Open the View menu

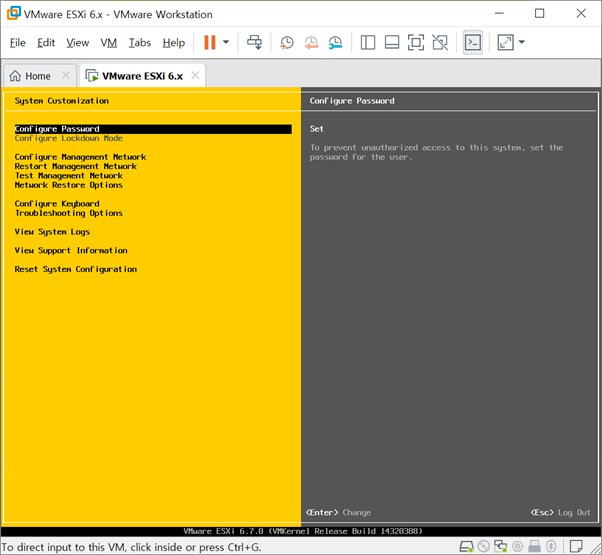(x=78, y=43)
